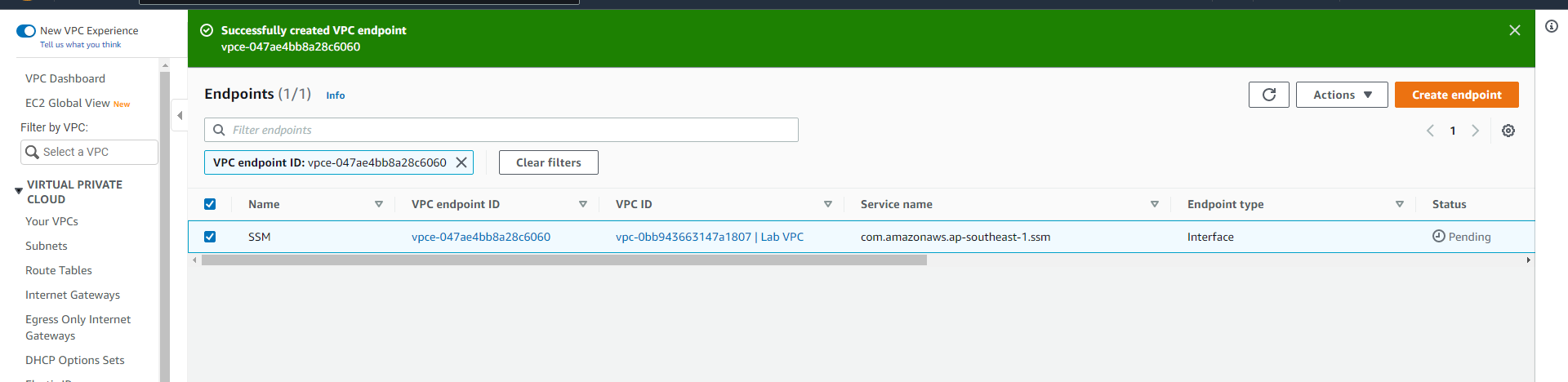This screenshot has width=1568, height=382.
Task: Sort by the Name column arrow
Action: point(378,204)
